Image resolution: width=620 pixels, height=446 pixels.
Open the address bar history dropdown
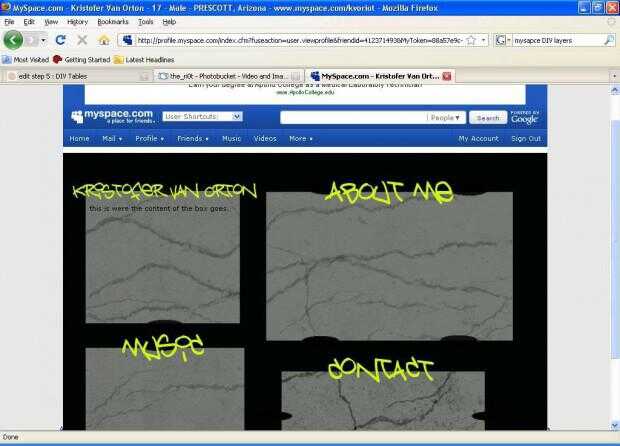point(483,40)
